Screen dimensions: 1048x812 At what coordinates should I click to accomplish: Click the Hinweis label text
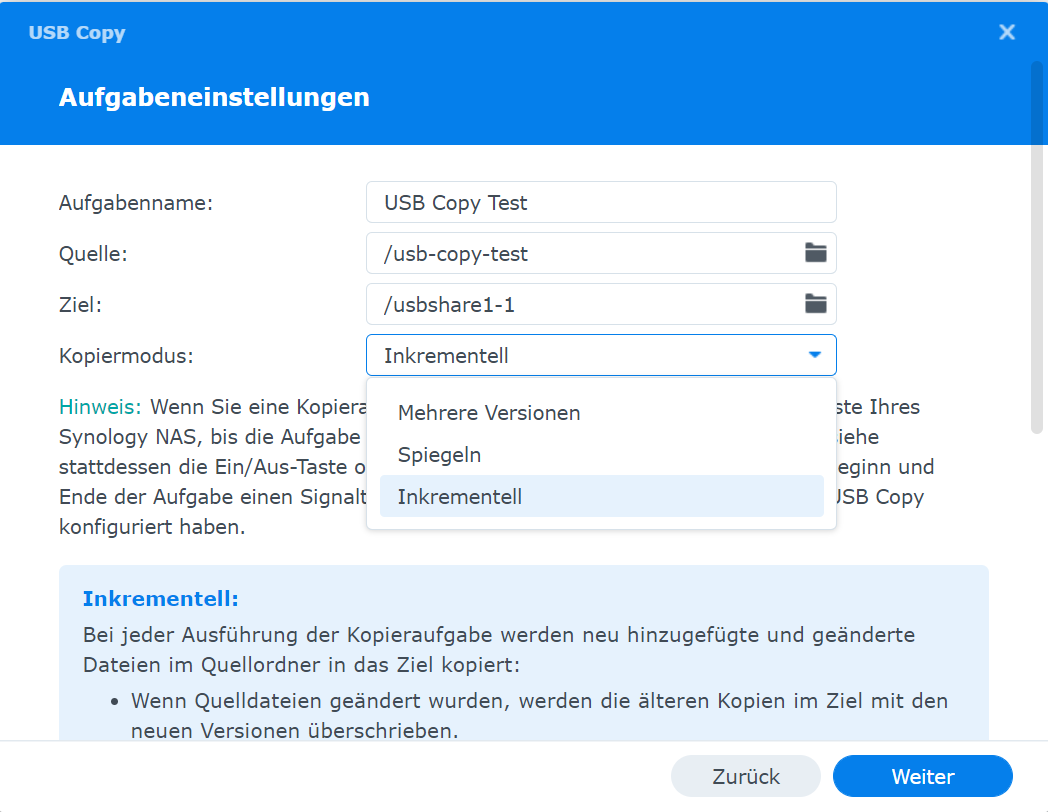click(x=99, y=407)
